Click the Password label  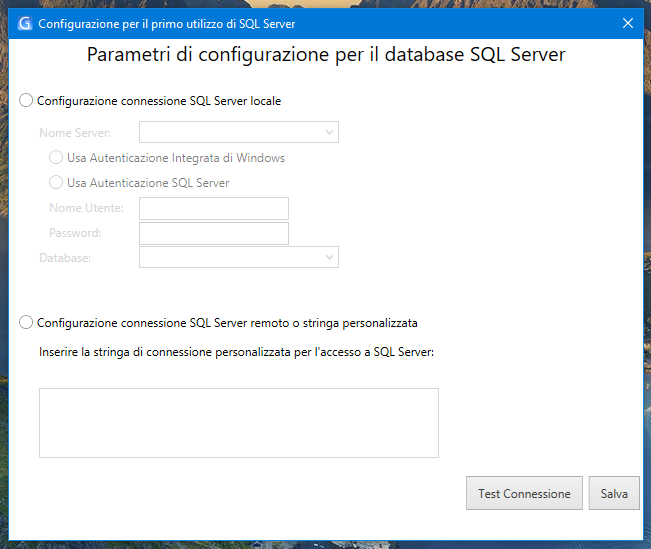pyautogui.click(x=75, y=233)
